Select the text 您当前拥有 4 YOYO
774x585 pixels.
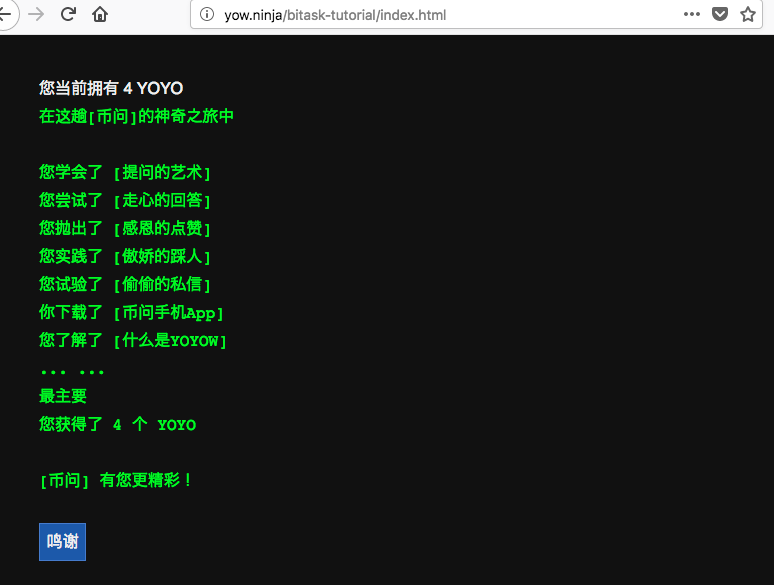click(x=111, y=88)
